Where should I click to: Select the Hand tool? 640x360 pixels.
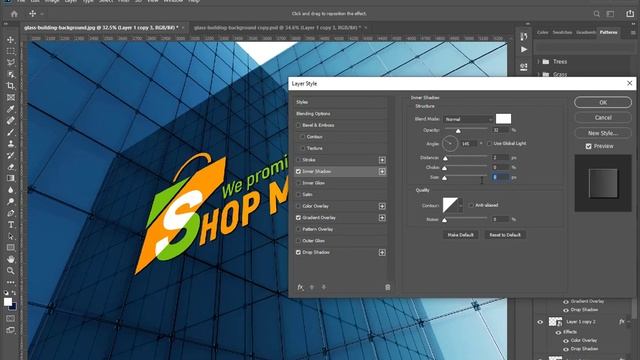point(11,259)
